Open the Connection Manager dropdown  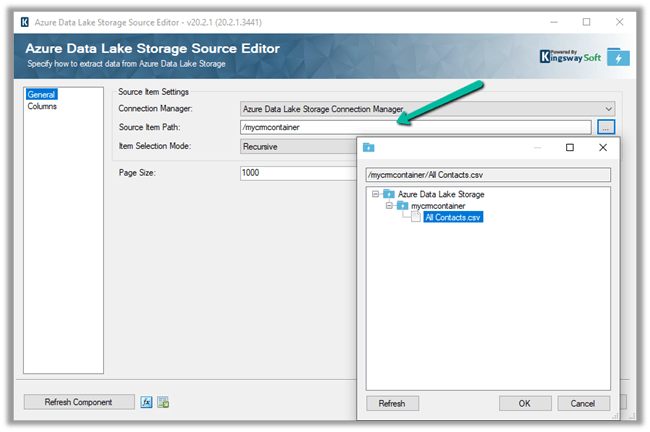(427, 109)
